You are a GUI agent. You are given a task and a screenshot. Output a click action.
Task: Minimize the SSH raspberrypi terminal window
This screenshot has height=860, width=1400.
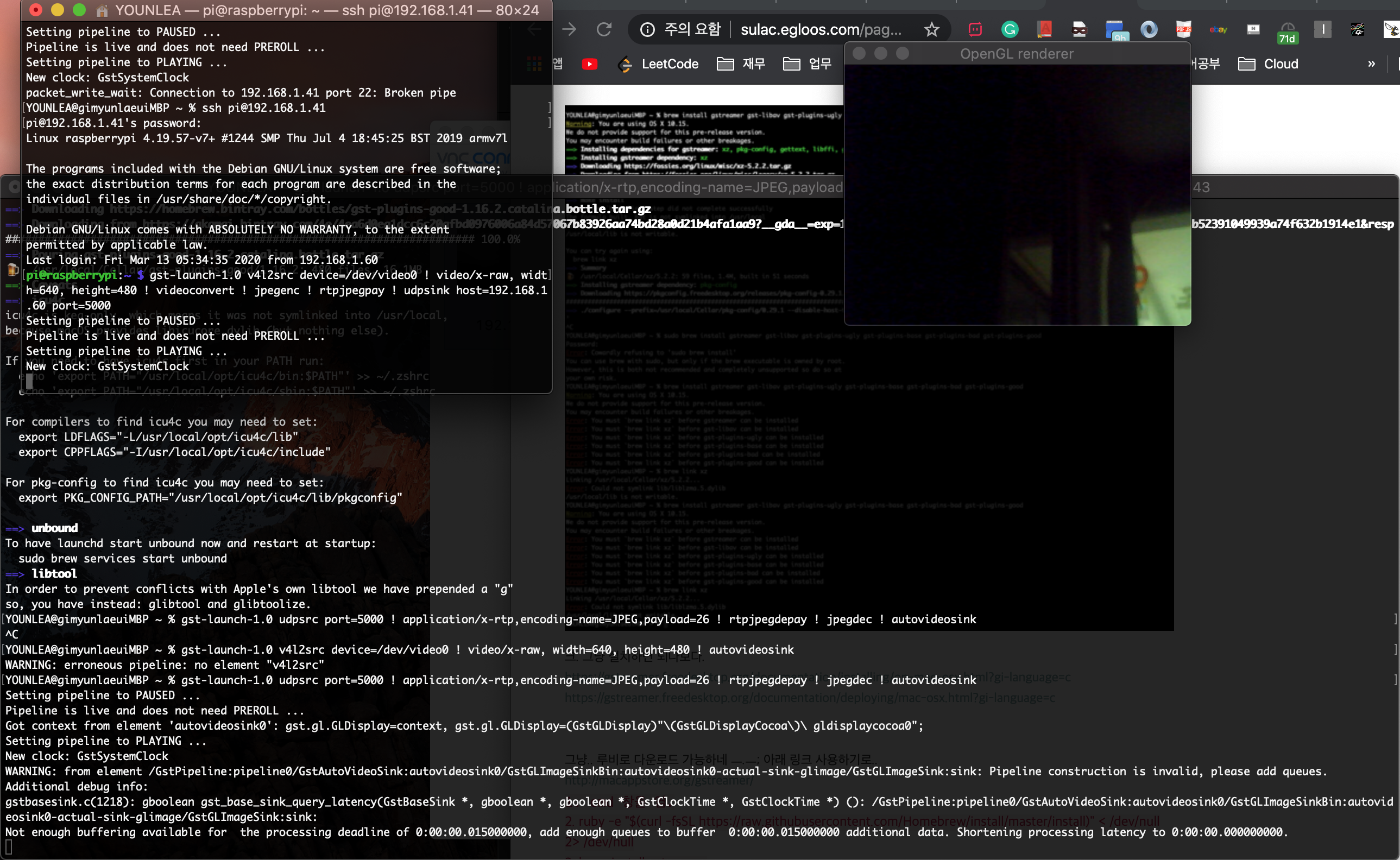tap(58, 10)
